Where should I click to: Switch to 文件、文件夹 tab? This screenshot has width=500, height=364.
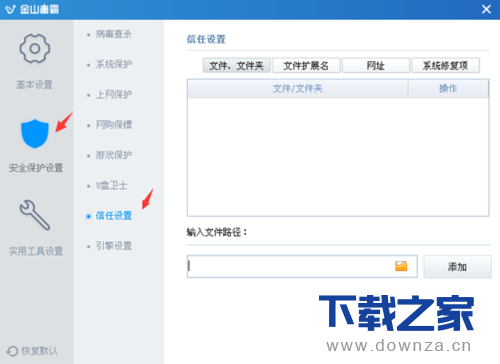(236, 65)
